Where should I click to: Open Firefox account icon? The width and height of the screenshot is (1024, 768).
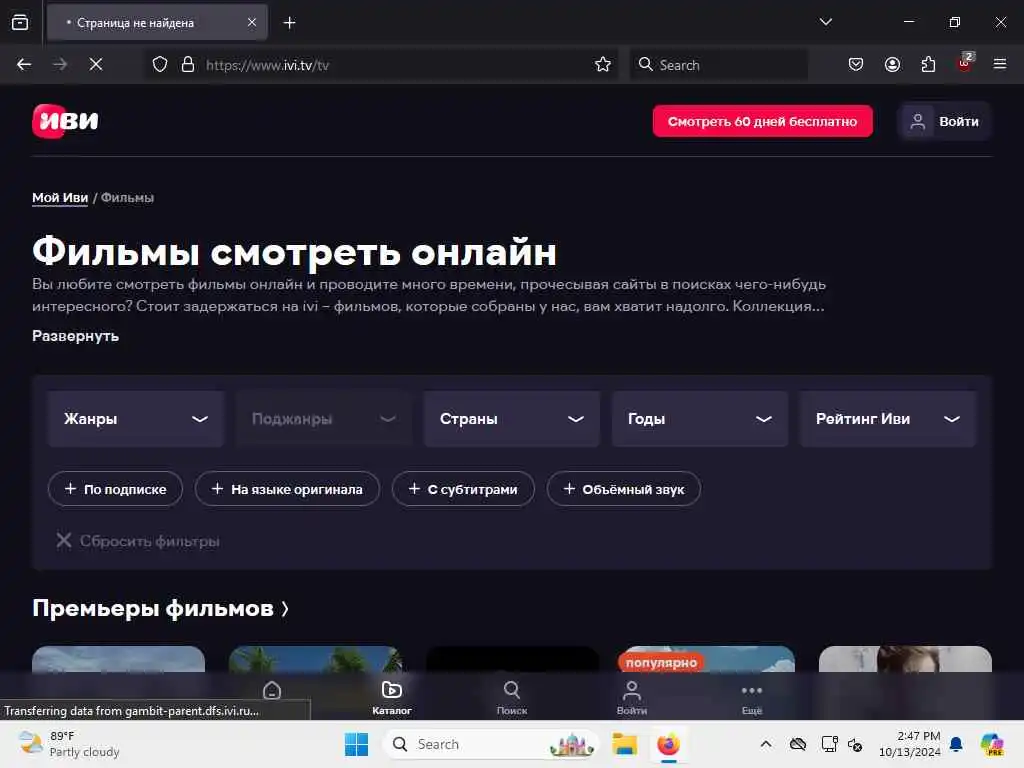[892, 64]
